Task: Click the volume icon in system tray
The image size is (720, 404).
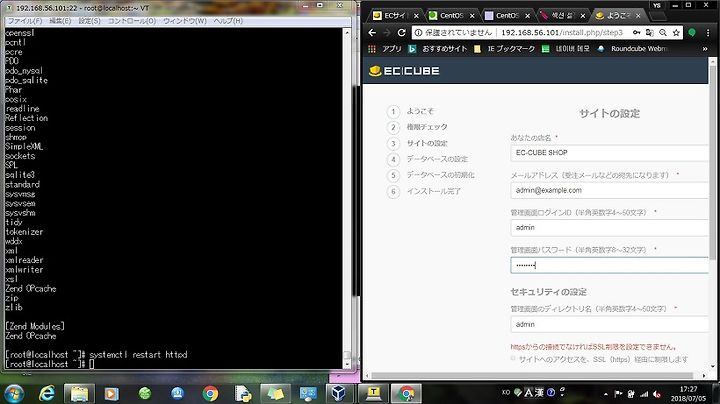Action: [x=657, y=394]
